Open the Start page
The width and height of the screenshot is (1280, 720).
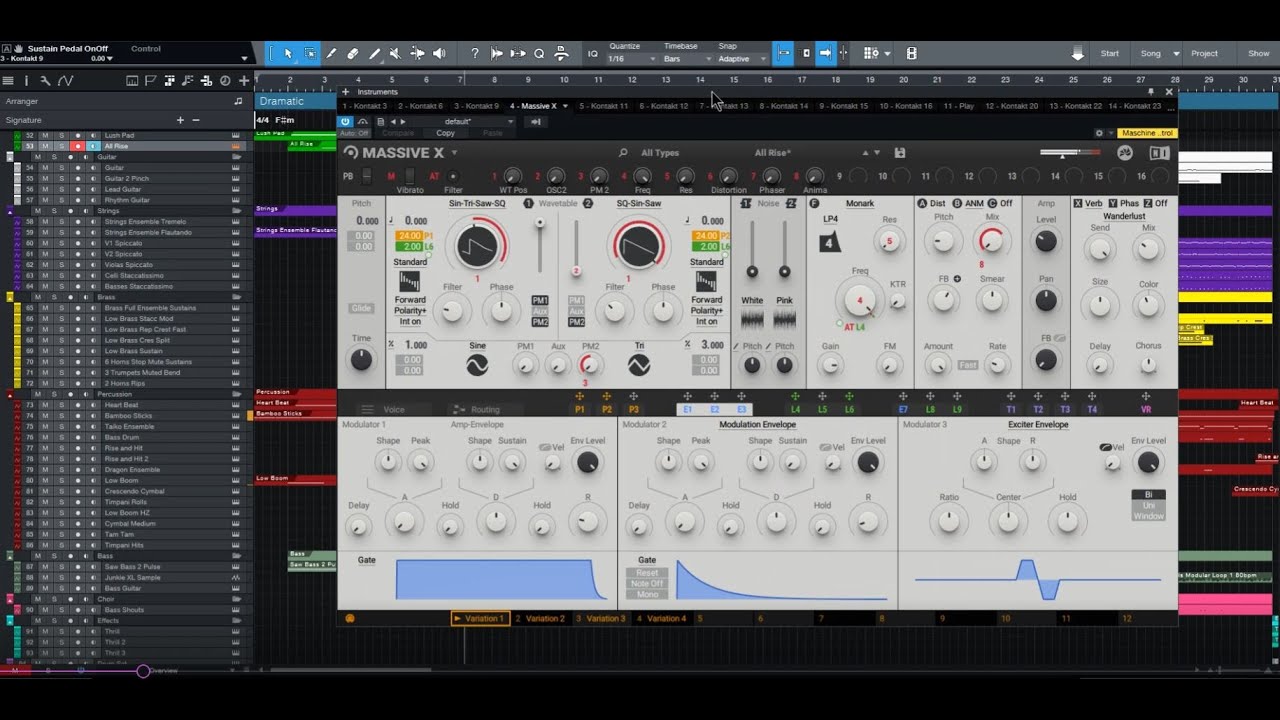(1110, 54)
